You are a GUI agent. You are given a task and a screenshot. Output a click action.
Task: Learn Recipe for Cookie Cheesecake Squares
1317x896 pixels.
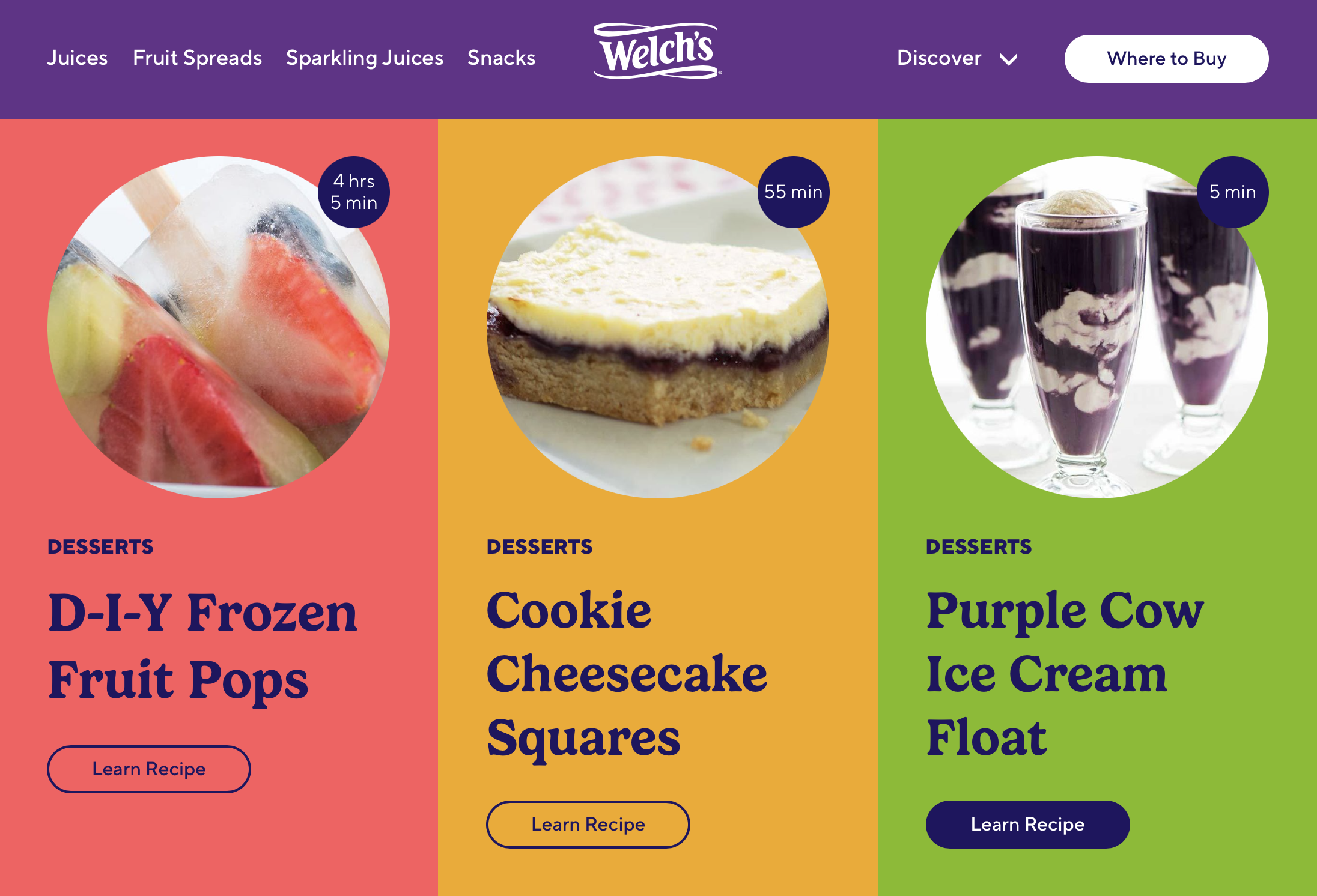coord(588,825)
